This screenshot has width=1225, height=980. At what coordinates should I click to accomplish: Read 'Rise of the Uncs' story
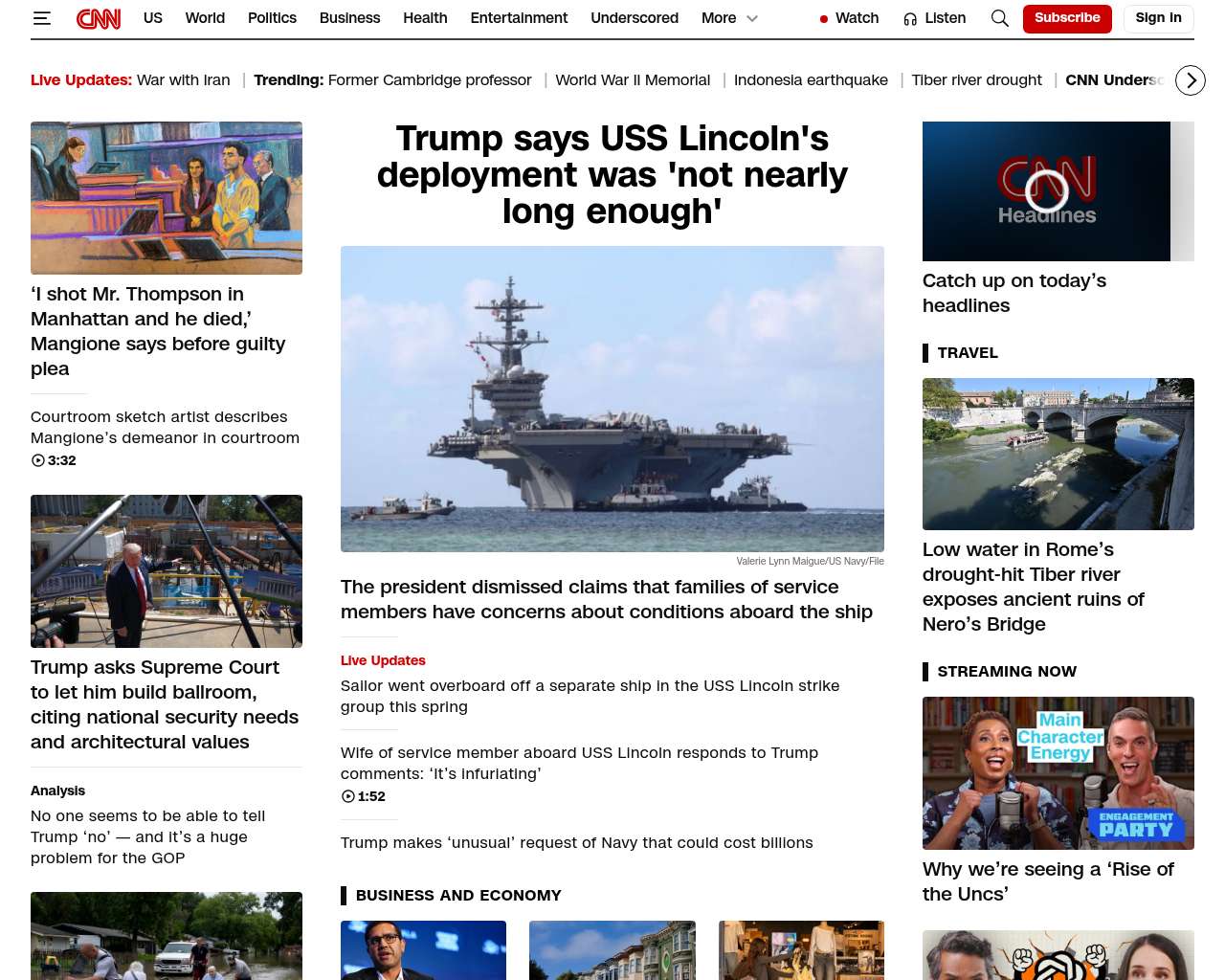click(1048, 881)
